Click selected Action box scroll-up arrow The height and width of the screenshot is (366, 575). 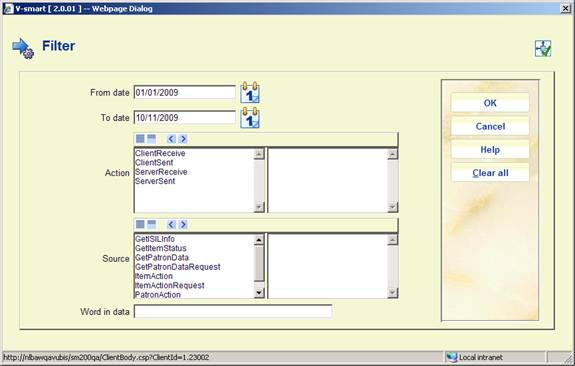pyautogui.click(x=392, y=154)
